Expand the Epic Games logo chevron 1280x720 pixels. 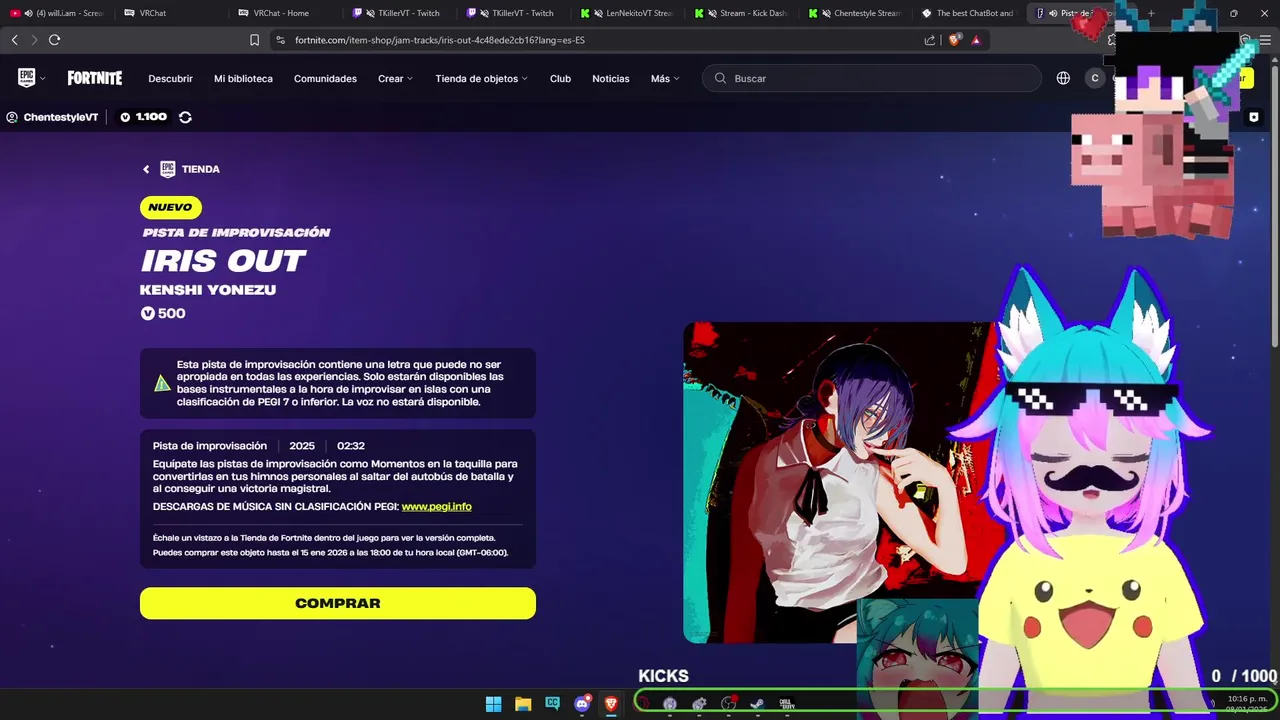[43, 78]
